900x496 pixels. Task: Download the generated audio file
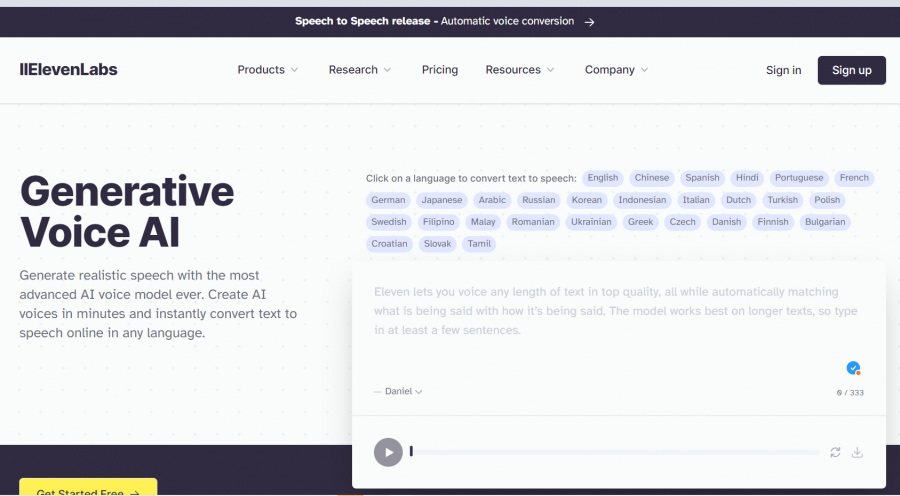(x=857, y=452)
